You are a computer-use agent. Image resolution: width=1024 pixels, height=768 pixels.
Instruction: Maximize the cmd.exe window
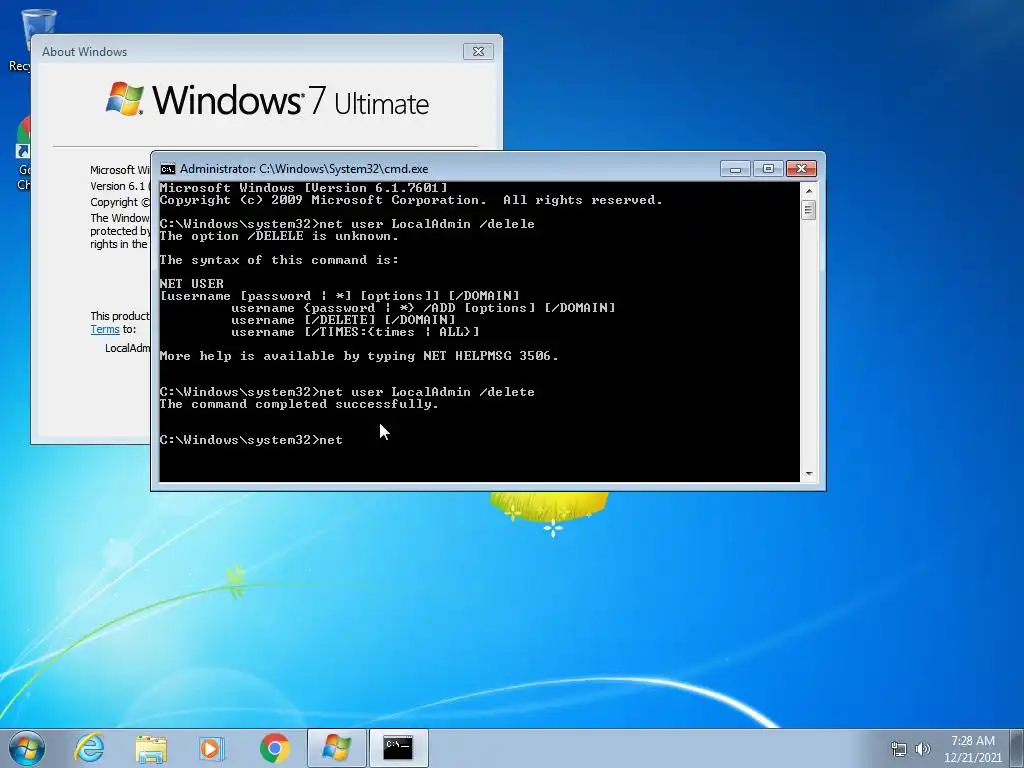(768, 169)
